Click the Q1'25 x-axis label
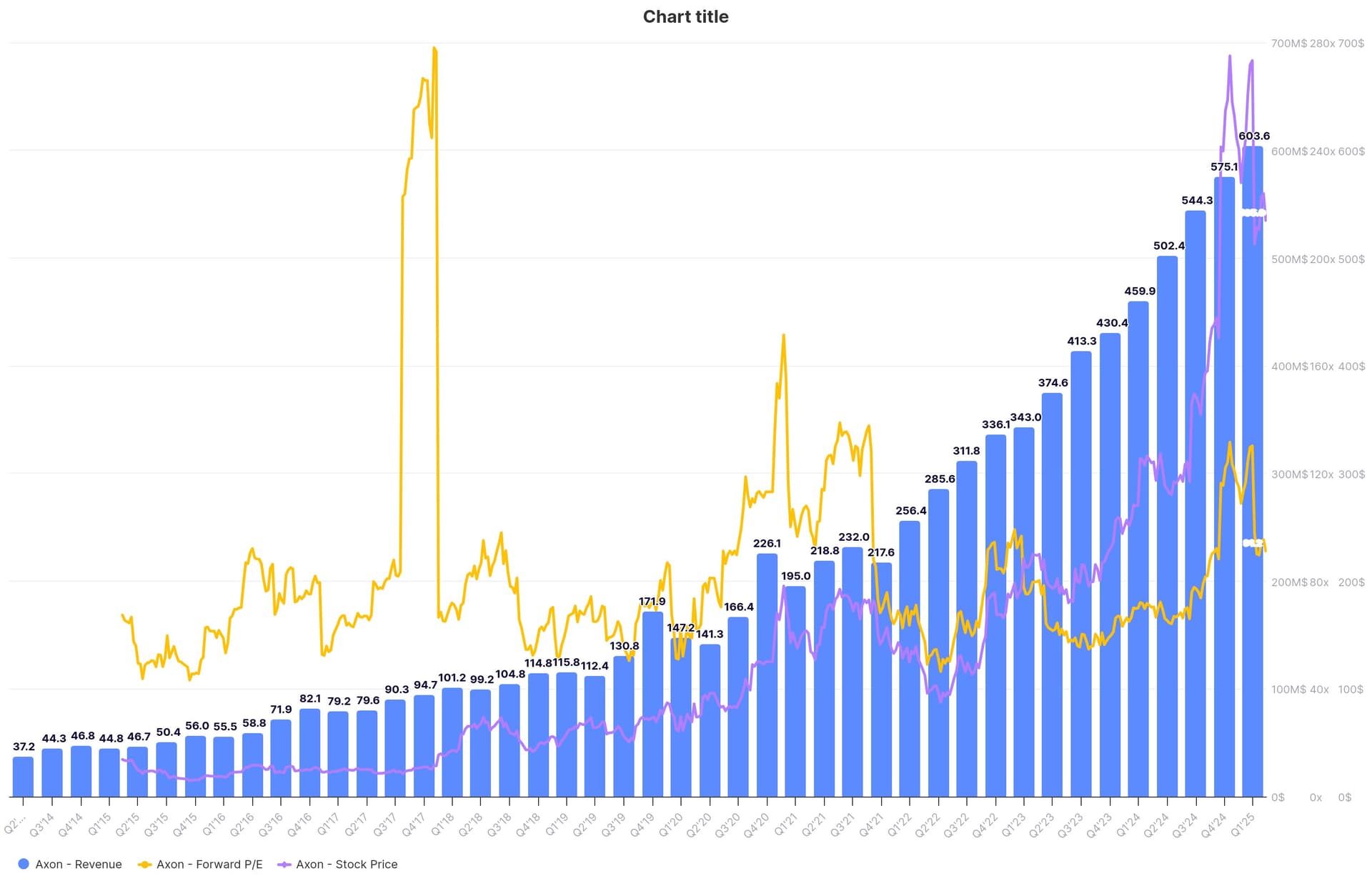Screen dimensions: 1372x891 (1243, 825)
